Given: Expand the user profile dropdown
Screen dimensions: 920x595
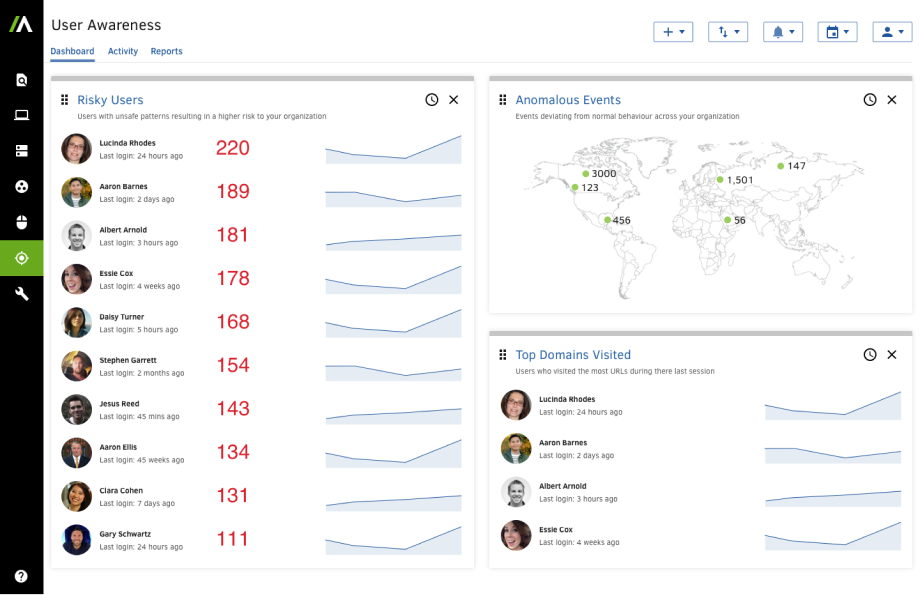Looking at the screenshot, I should click(892, 32).
